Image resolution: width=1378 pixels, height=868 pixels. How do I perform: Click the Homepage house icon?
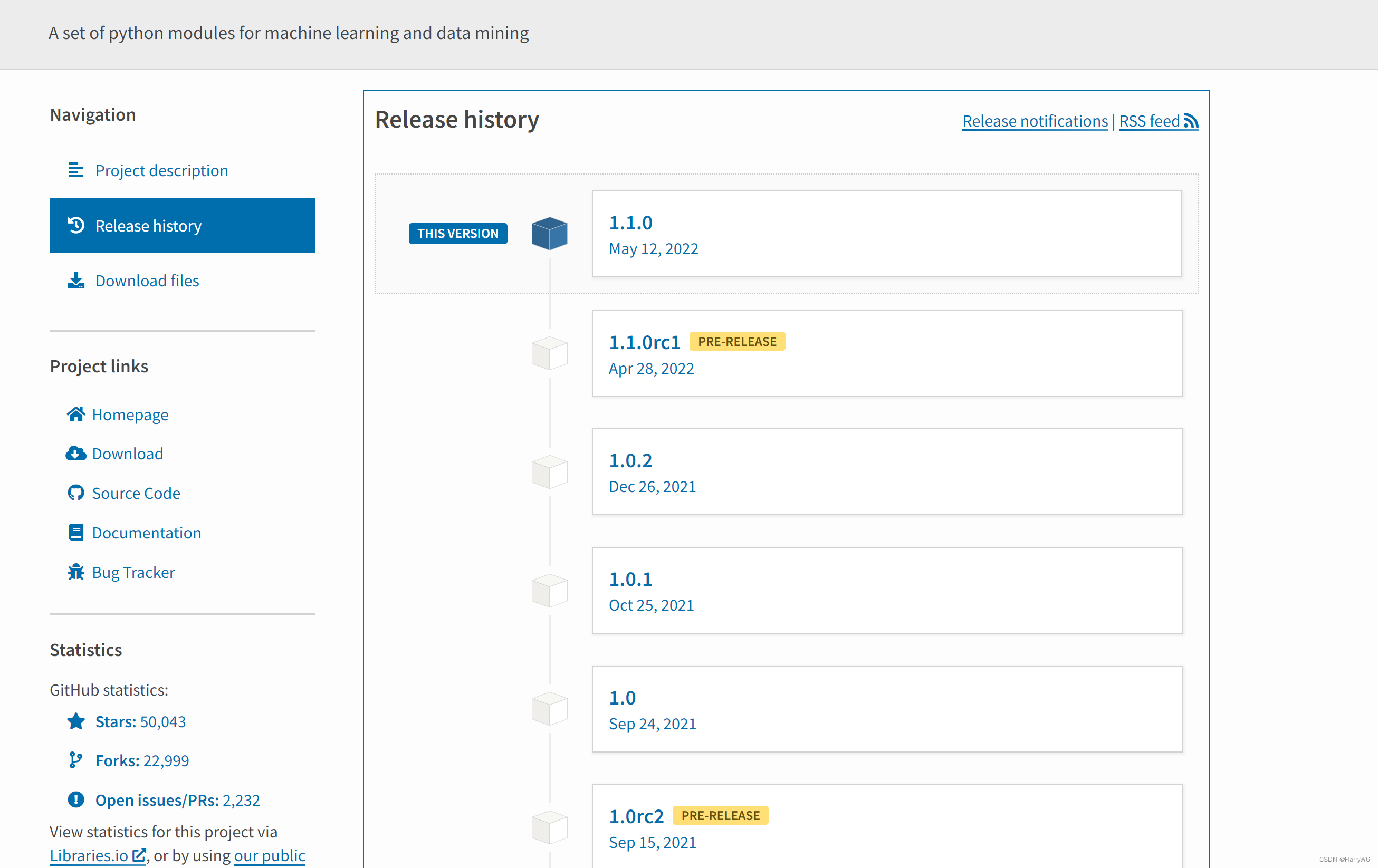coord(75,413)
